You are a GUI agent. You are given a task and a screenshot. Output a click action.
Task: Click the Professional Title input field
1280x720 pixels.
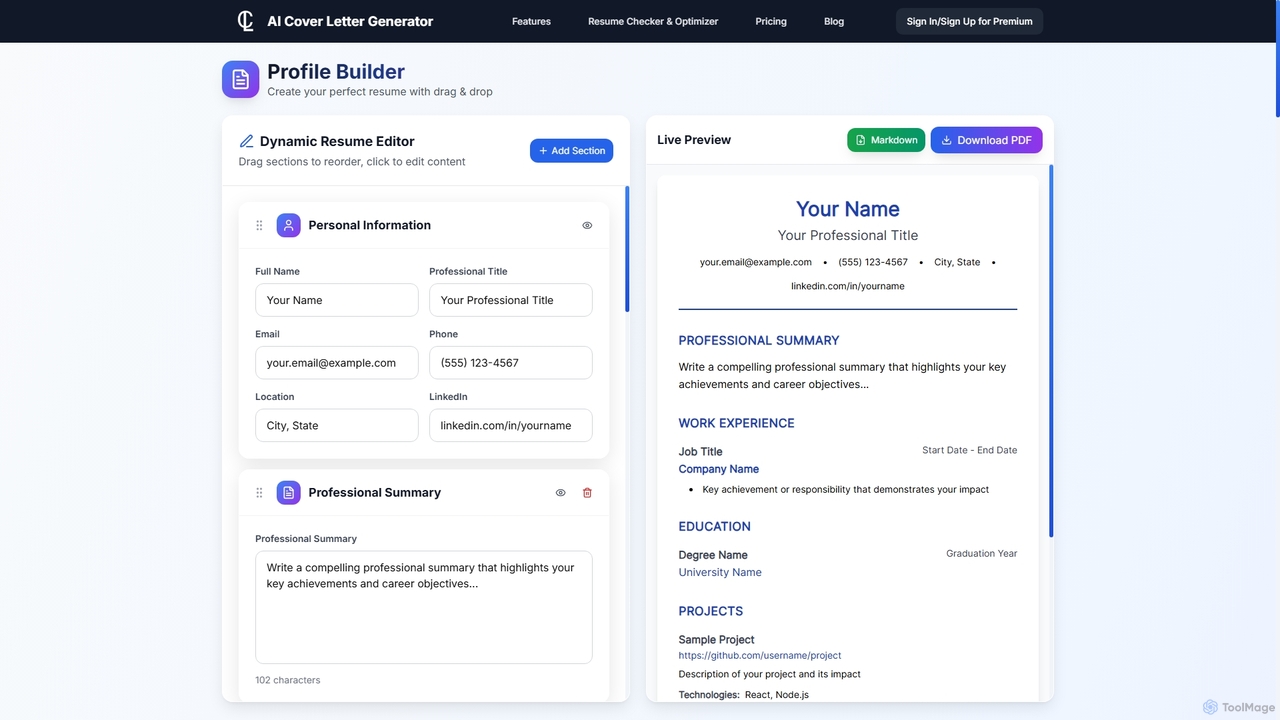tap(511, 300)
